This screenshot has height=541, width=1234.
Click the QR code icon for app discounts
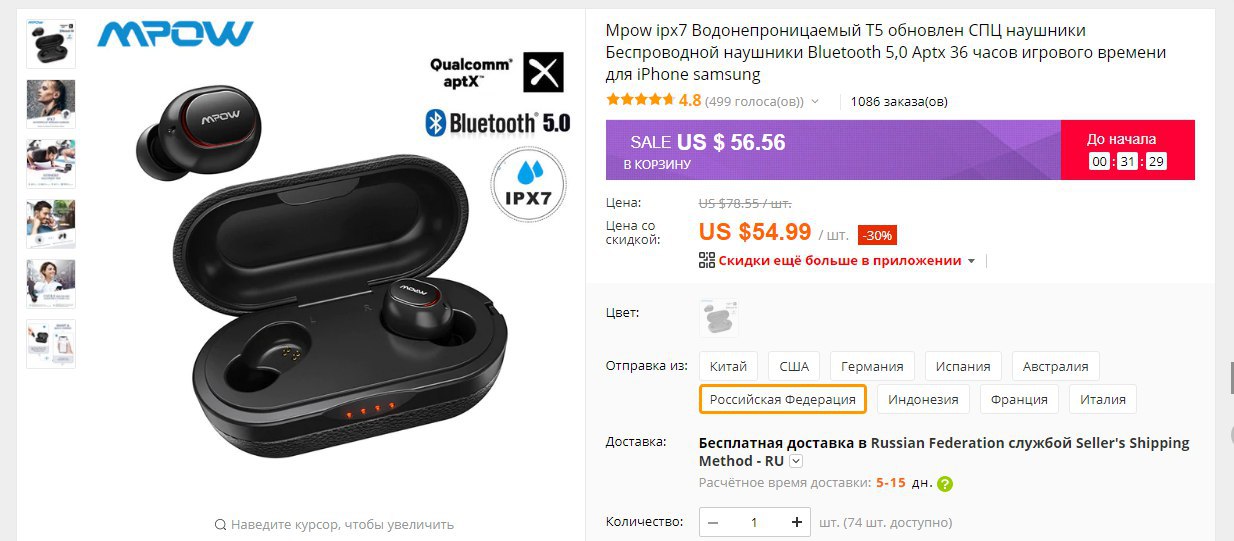[706, 260]
